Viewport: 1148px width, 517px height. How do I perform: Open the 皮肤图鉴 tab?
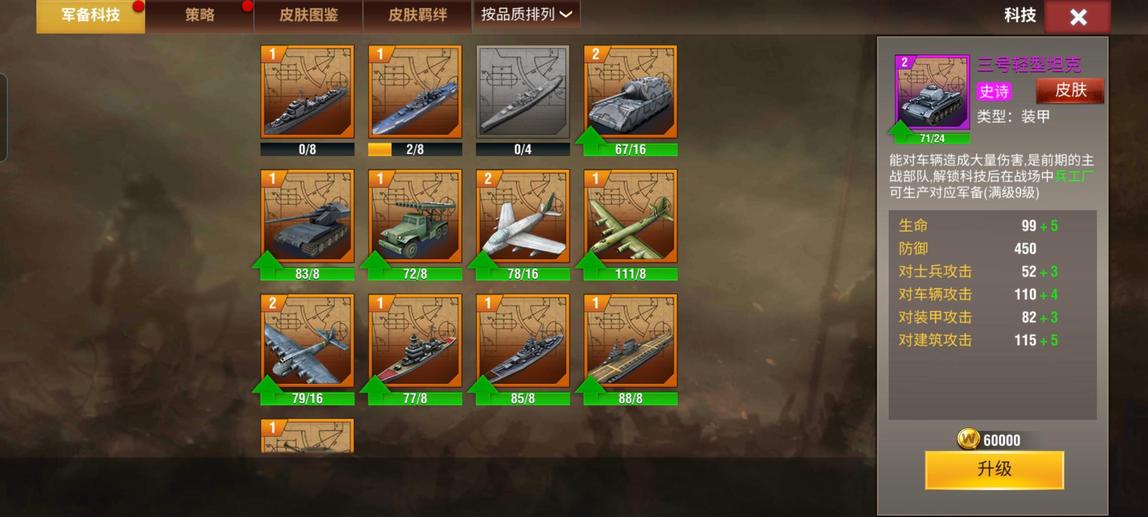(x=308, y=15)
